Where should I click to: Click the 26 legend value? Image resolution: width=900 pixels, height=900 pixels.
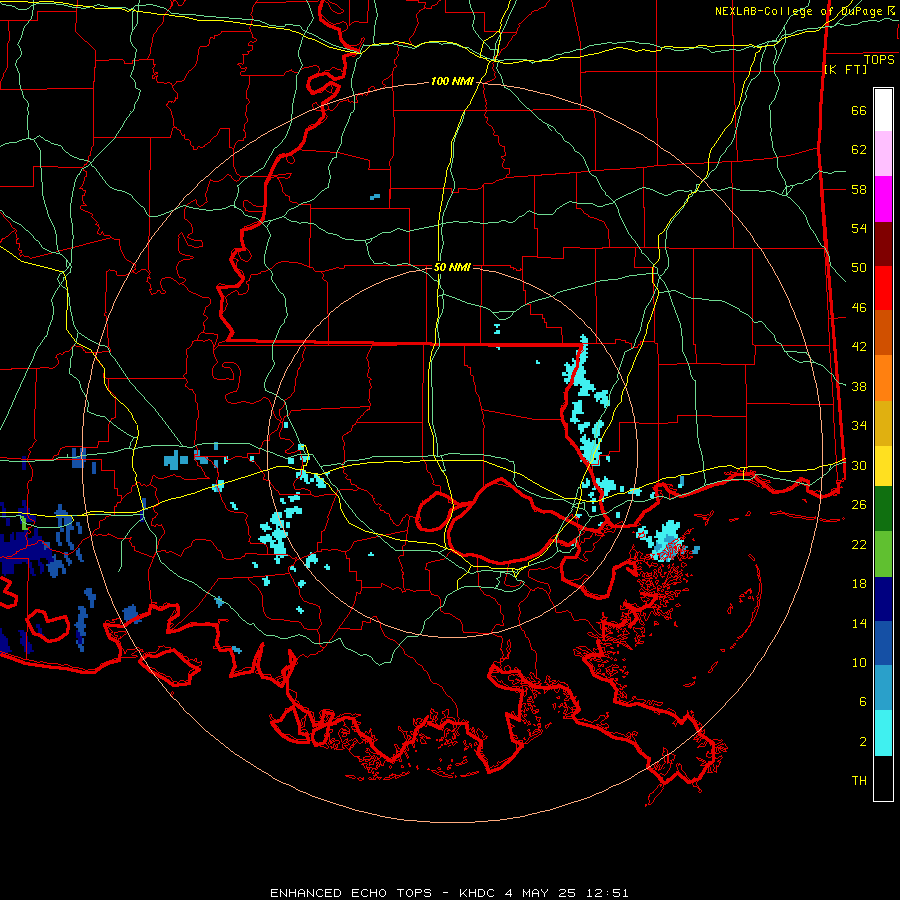pyautogui.click(x=859, y=505)
